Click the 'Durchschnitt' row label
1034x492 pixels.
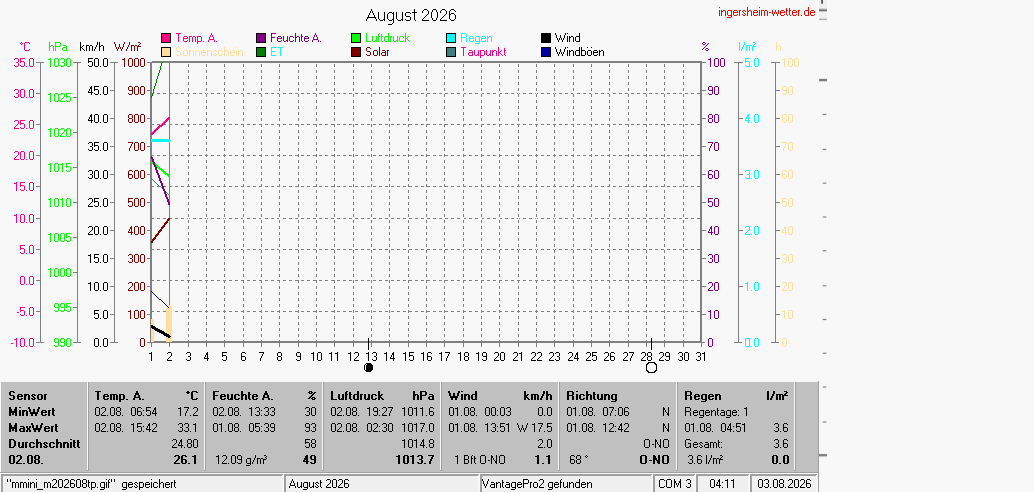pos(44,443)
